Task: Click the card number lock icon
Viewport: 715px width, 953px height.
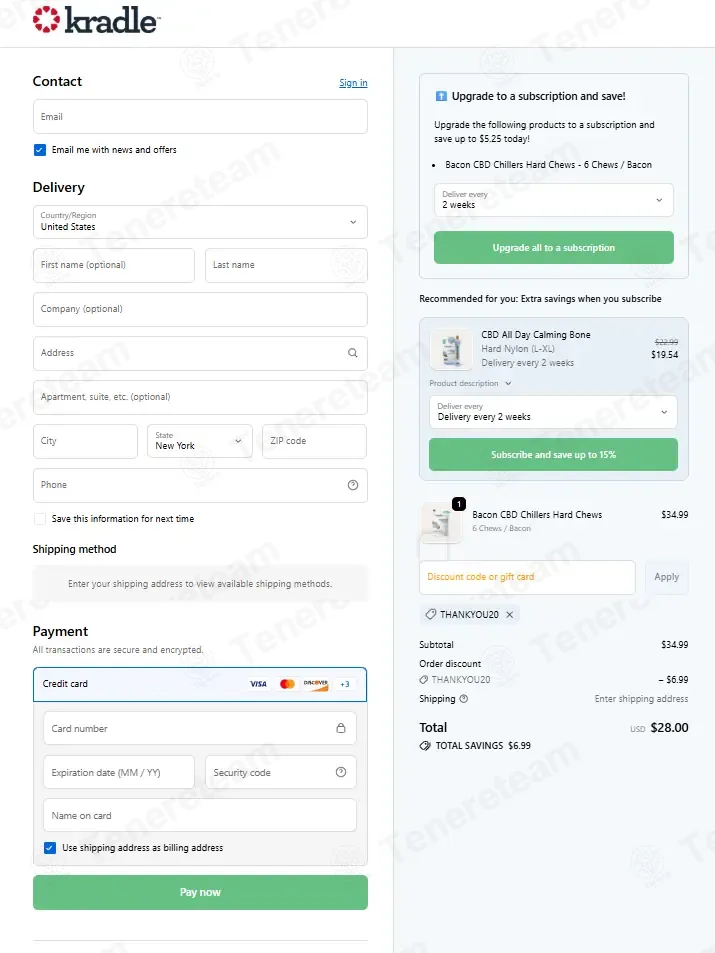Action: 341,728
